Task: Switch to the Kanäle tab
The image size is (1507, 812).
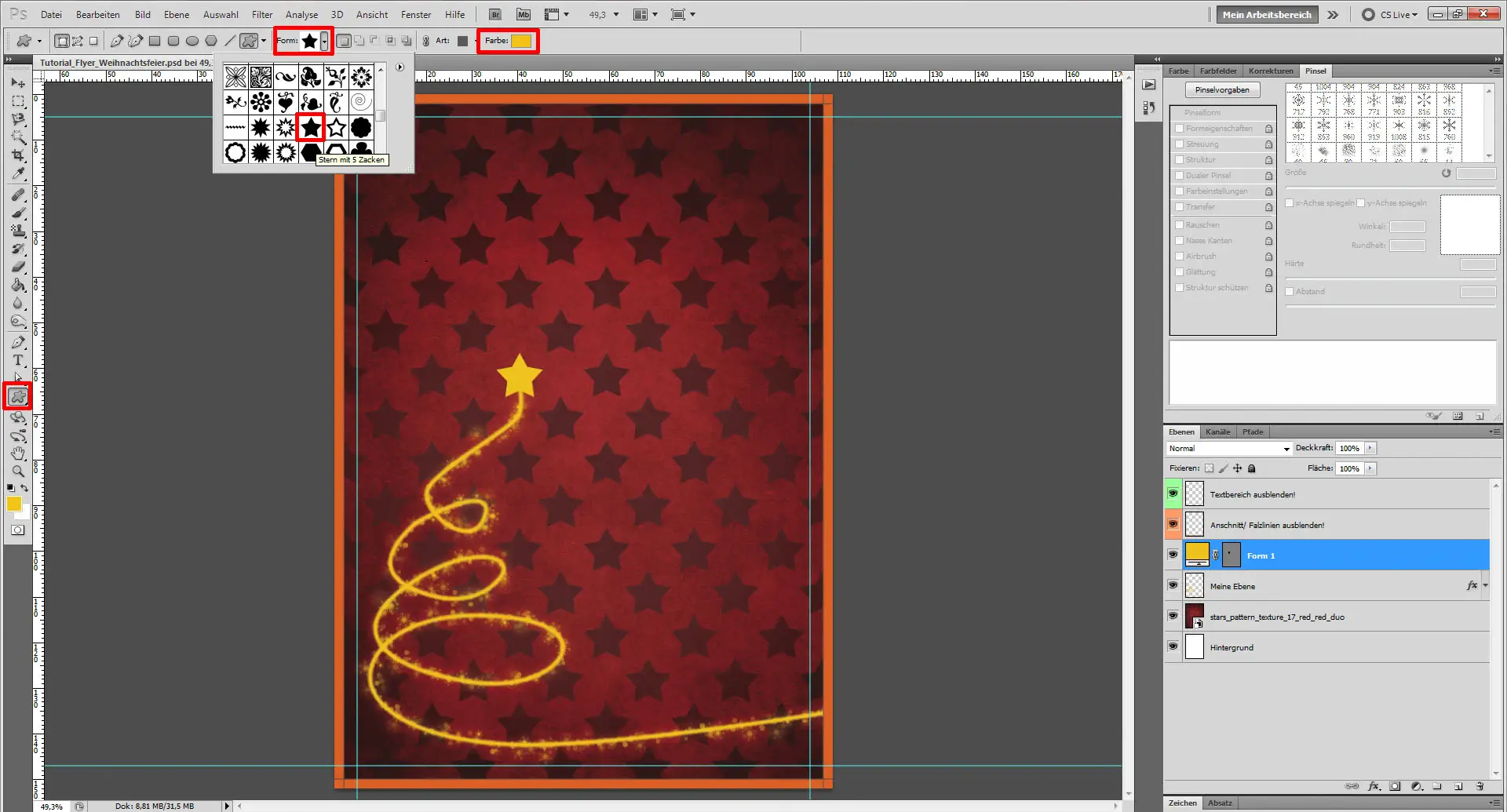Action: 1217,431
